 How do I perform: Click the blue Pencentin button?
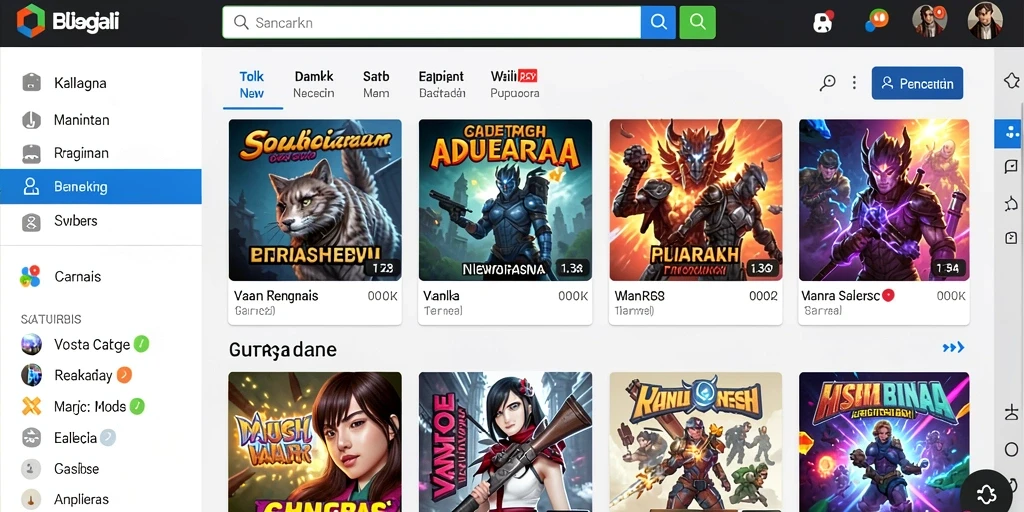[x=917, y=83]
